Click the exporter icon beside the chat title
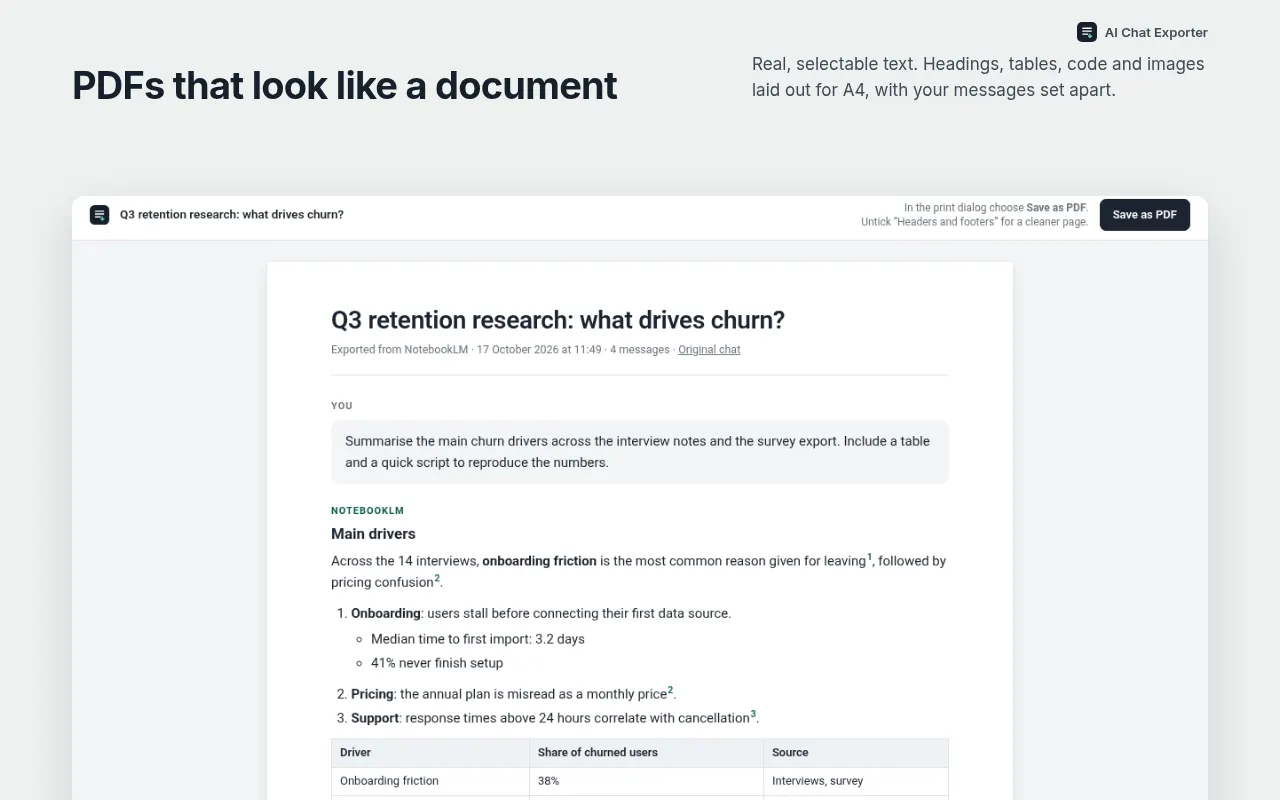This screenshot has height=800, width=1280. pyautogui.click(x=99, y=215)
